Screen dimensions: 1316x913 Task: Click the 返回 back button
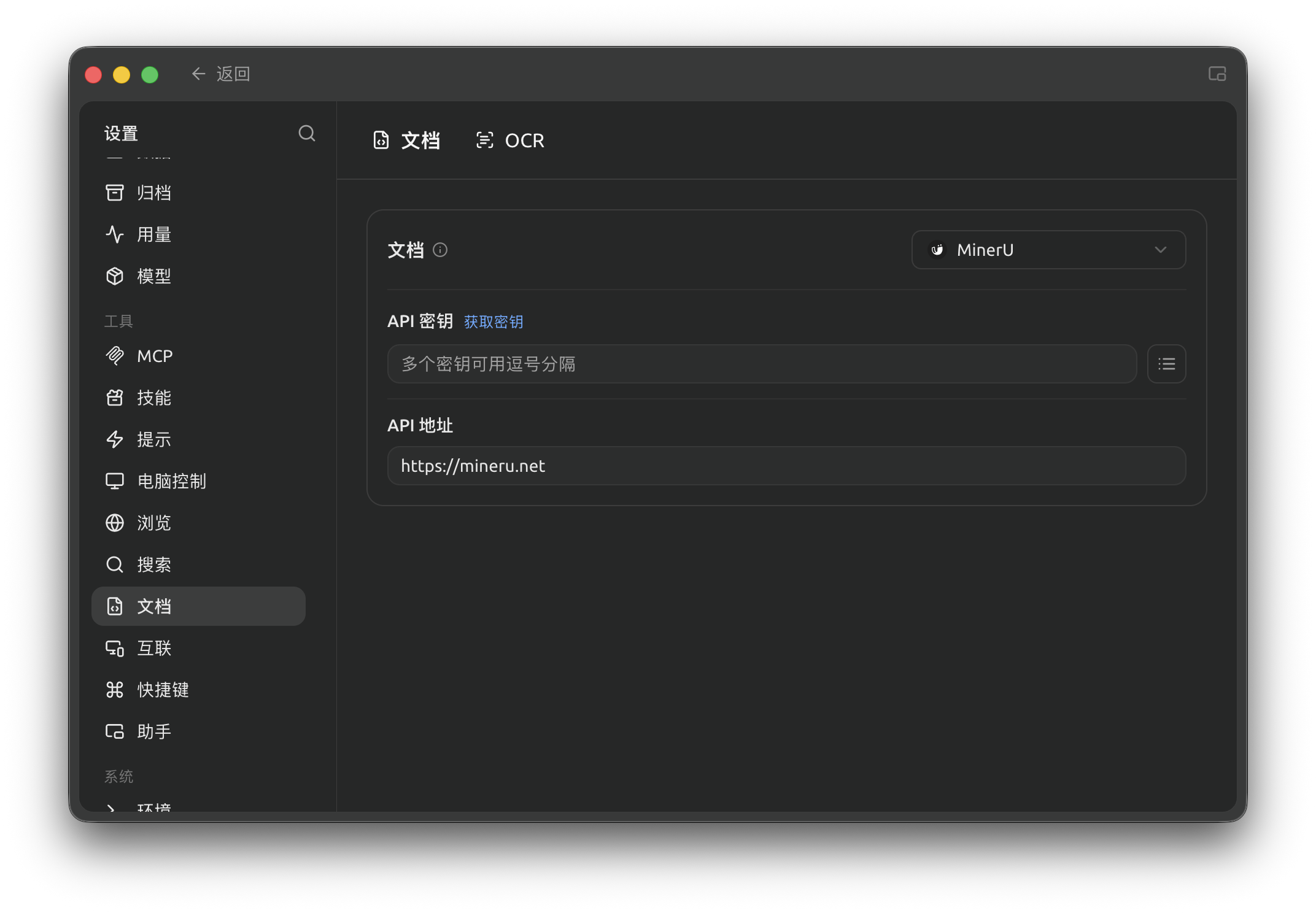point(220,74)
